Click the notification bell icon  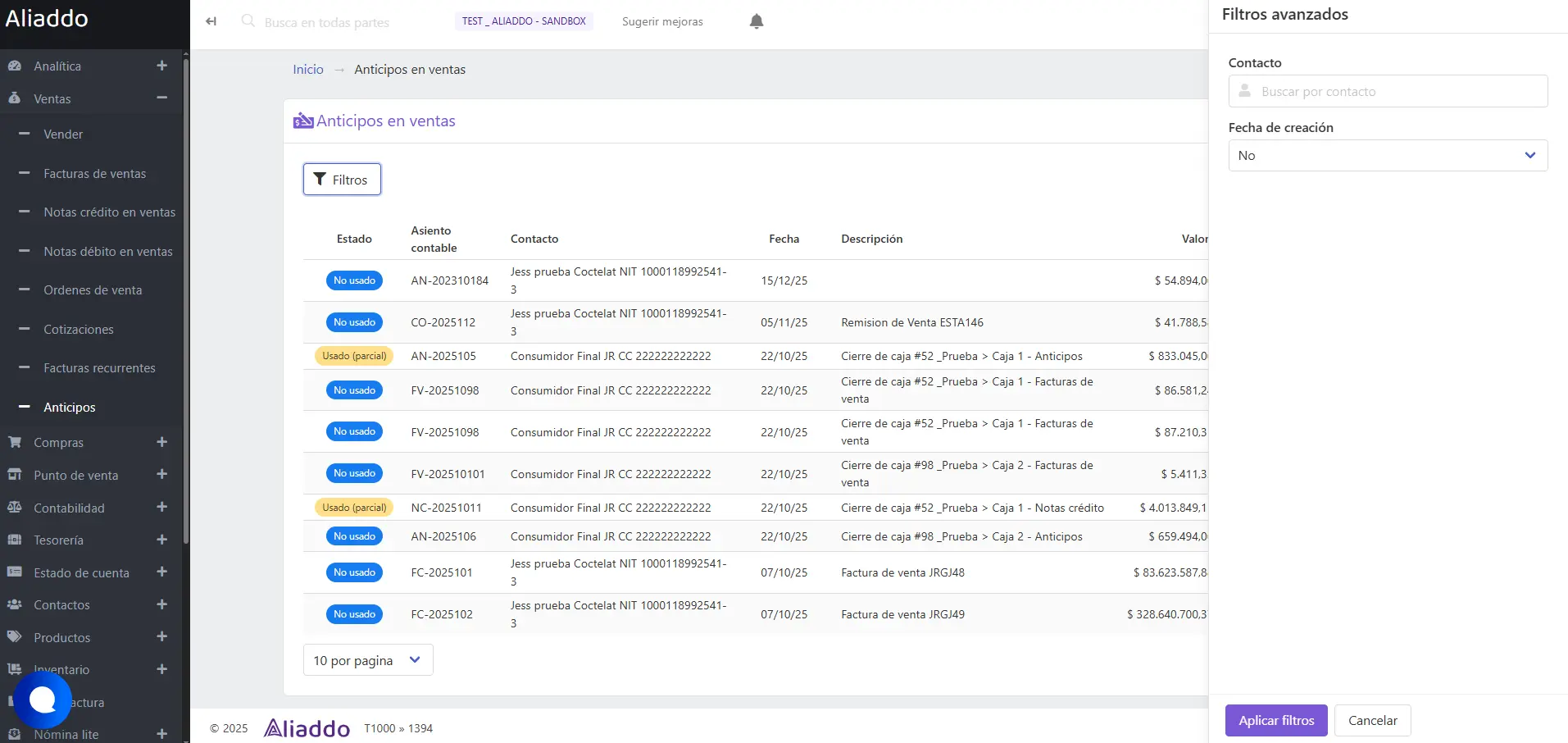pos(756,21)
